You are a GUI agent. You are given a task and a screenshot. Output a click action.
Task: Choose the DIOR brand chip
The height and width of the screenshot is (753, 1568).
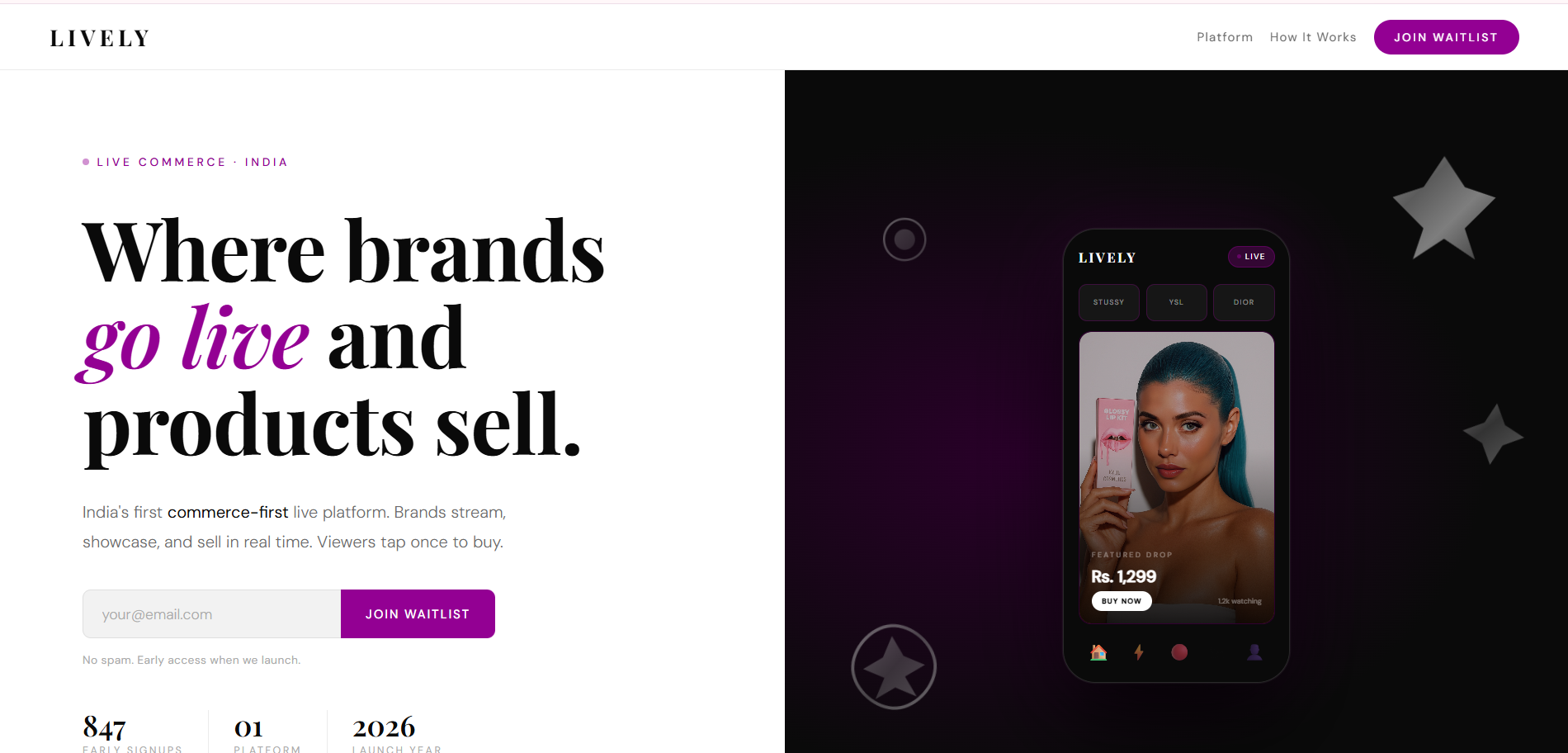pos(1244,302)
